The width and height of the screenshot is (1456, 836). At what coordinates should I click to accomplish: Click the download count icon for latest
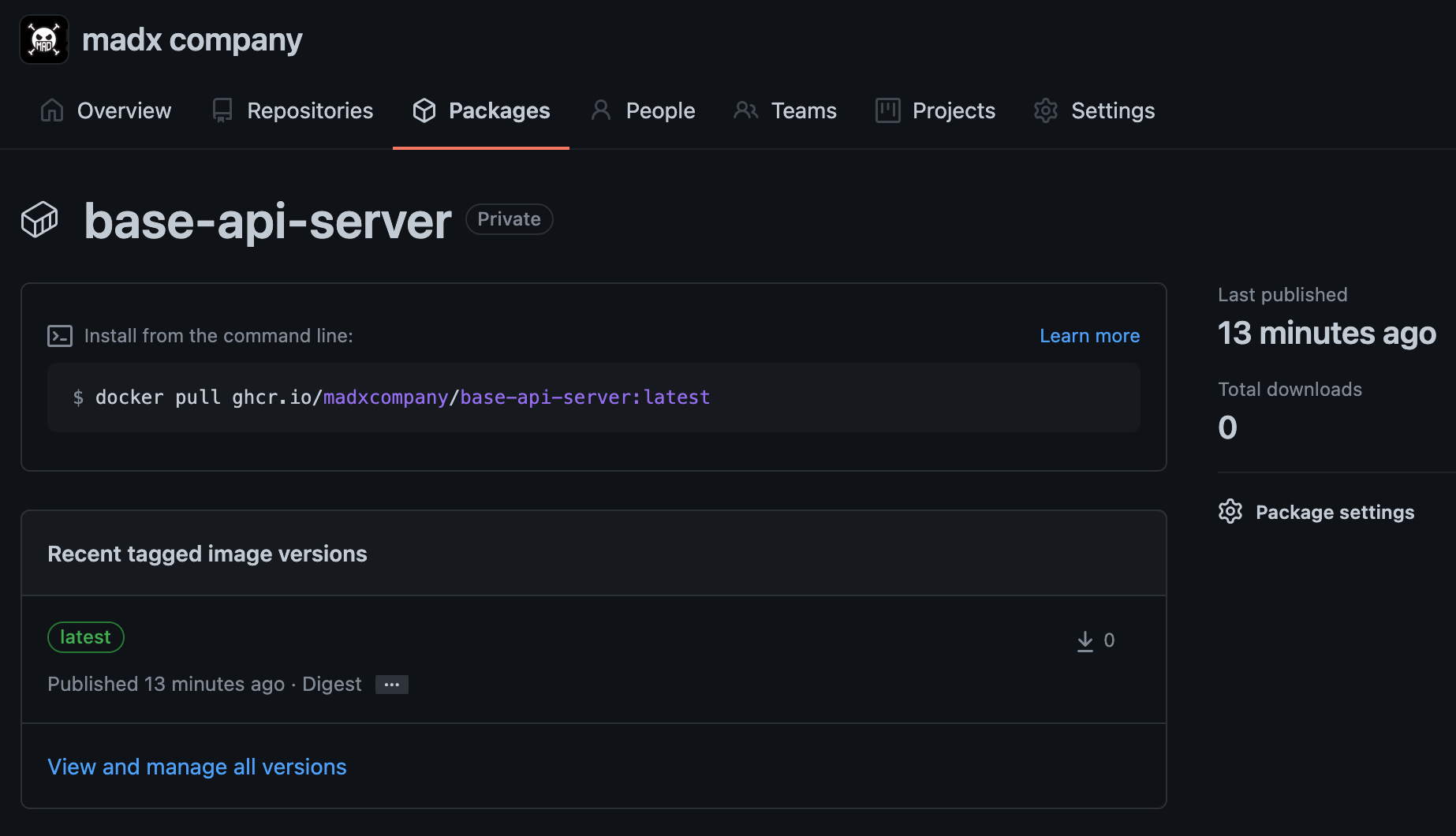[x=1085, y=640]
